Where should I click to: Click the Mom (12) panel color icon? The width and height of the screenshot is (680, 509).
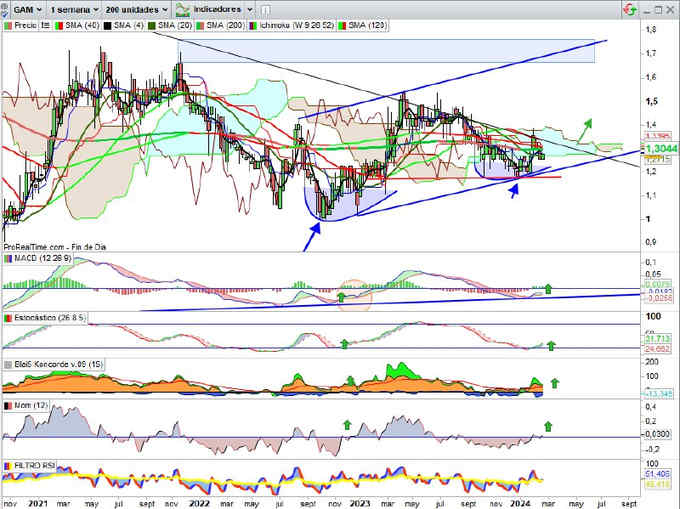[8, 406]
